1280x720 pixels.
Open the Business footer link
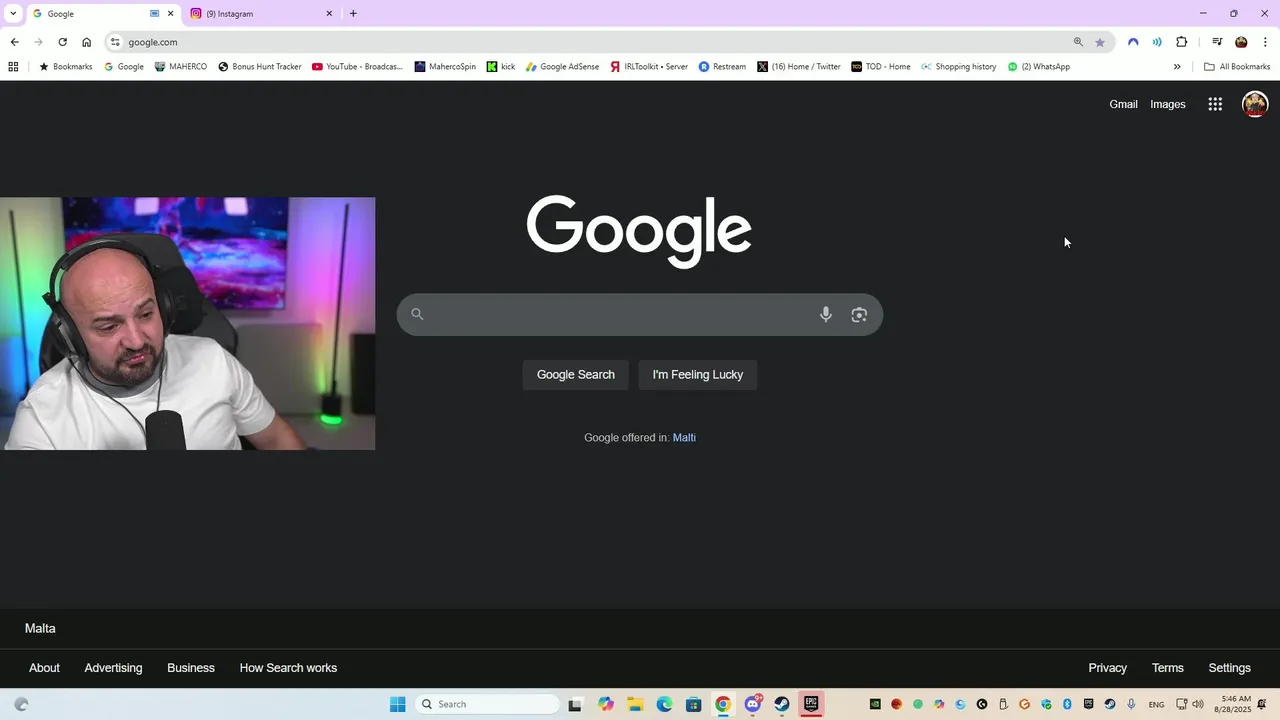point(191,668)
